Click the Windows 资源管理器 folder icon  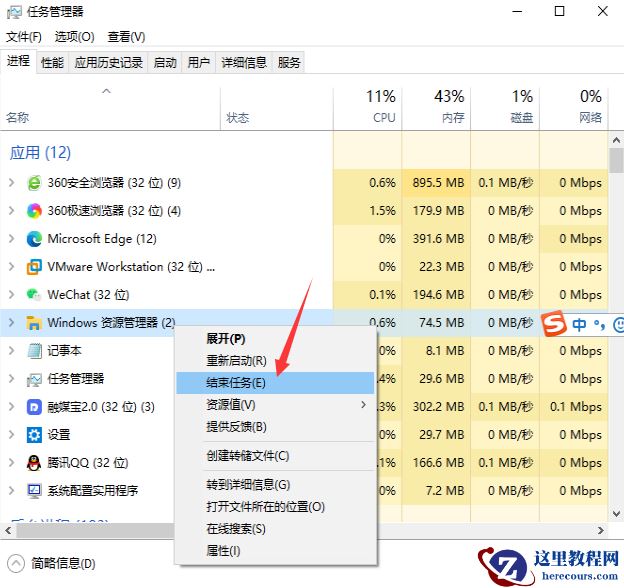coord(34,323)
